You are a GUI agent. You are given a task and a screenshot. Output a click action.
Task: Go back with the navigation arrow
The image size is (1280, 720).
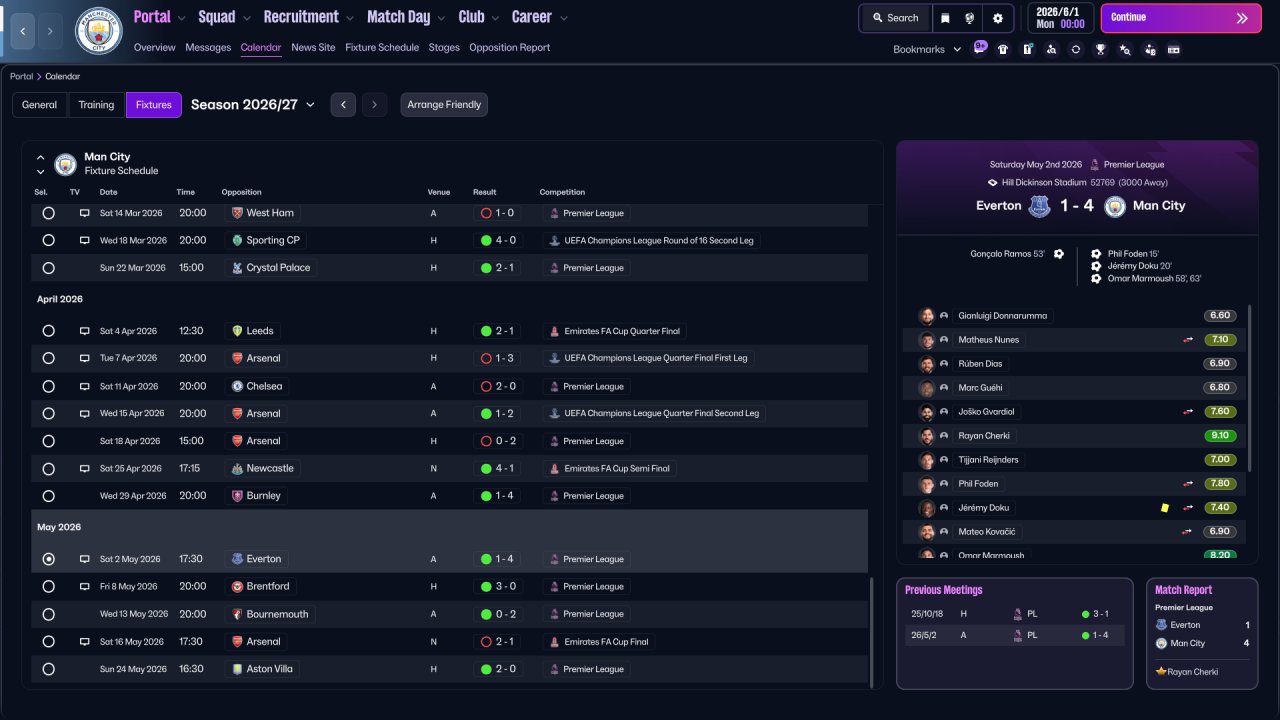(x=22, y=31)
